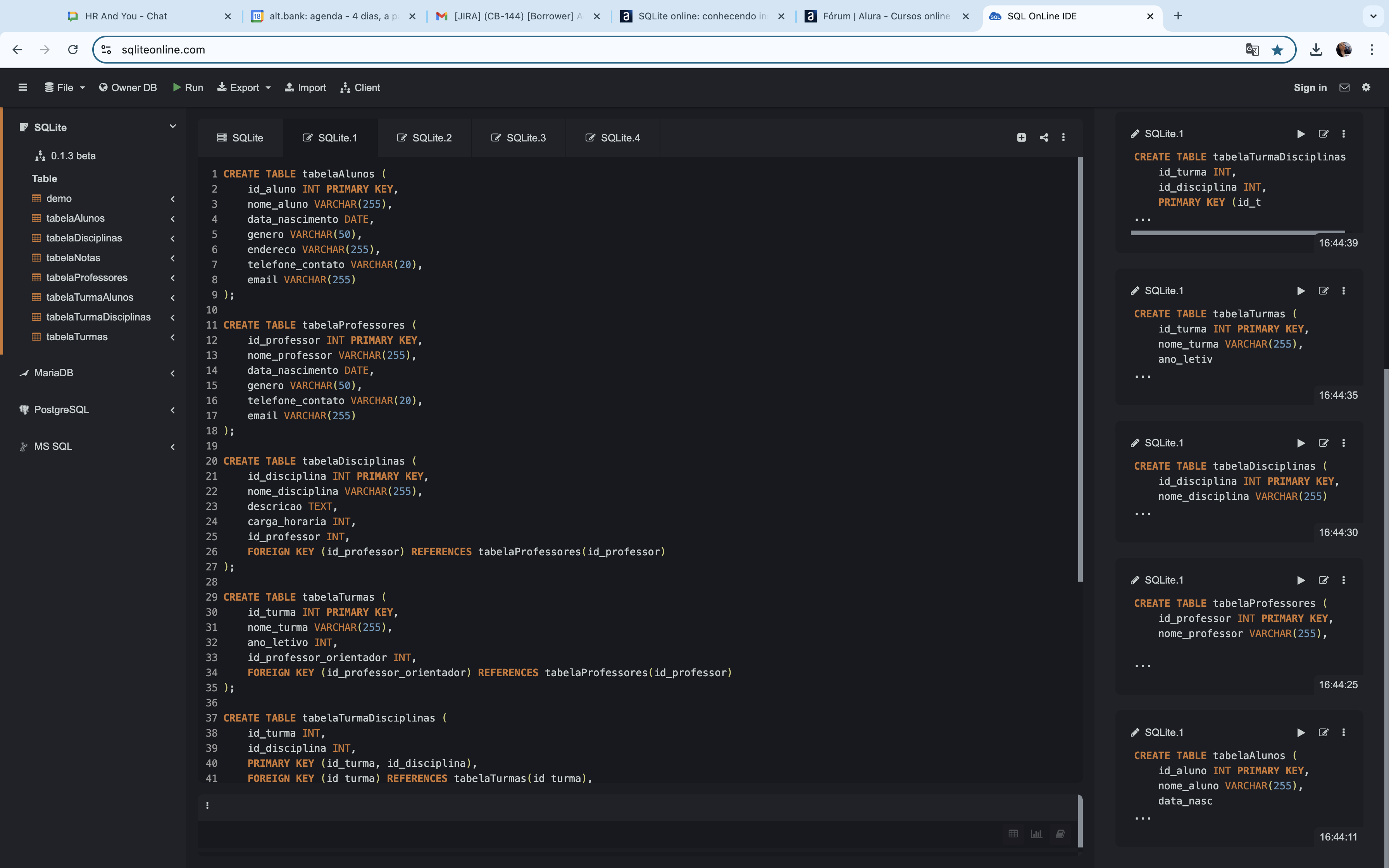
Task: Click the Owner DB button
Action: click(x=128, y=87)
